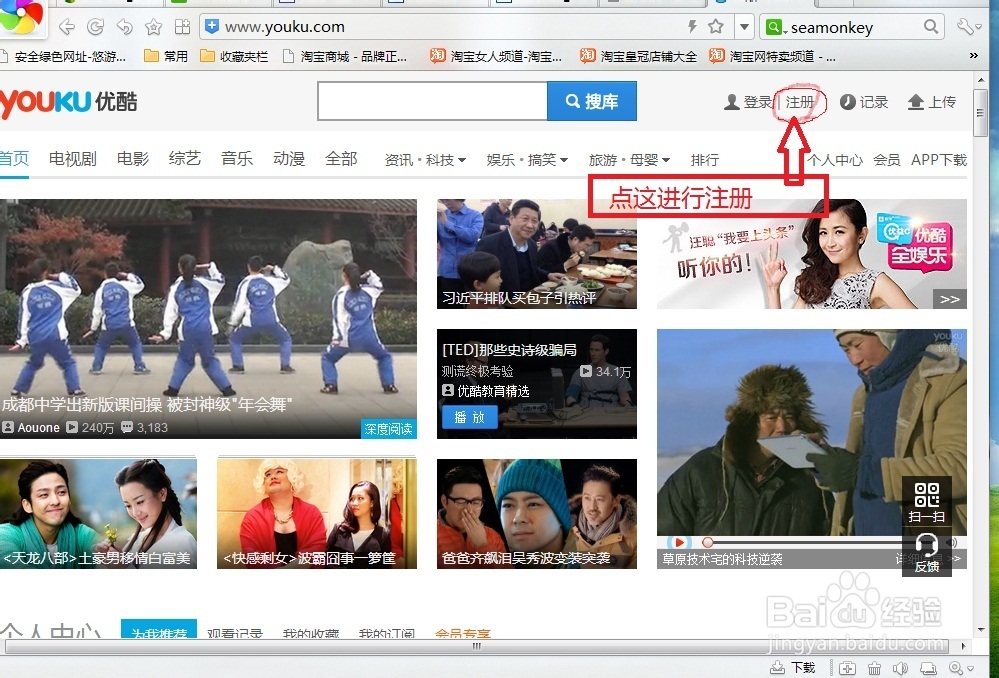999x678 pixels.
Task: Open the 快感剩女 波霸囧事一箩筐 thumbnail
Action: coord(317,514)
